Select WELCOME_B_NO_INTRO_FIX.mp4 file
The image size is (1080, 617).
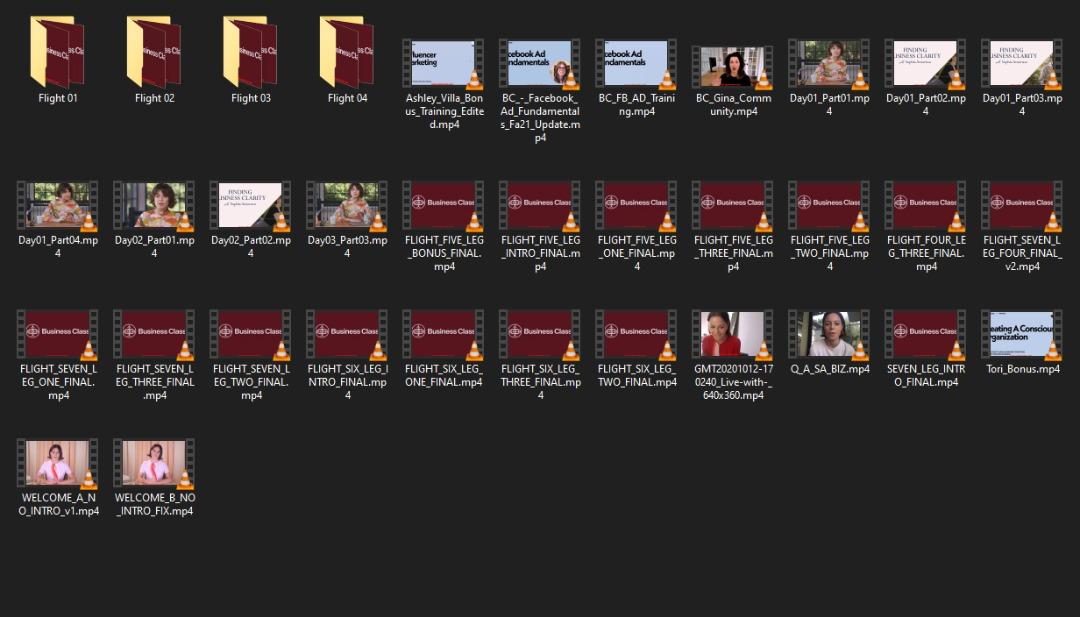pos(154,463)
